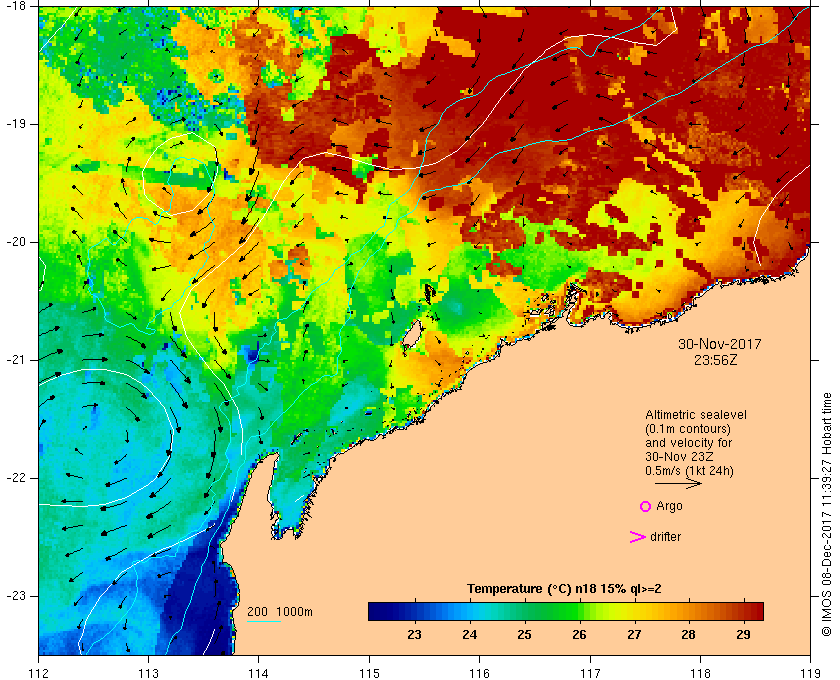Click colorbar tick label '24'

[469, 635]
